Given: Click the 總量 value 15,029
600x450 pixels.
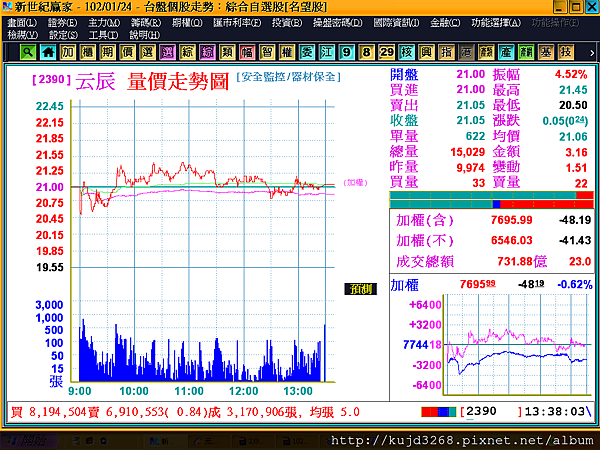Looking at the screenshot, I should (x=468, y=152).
